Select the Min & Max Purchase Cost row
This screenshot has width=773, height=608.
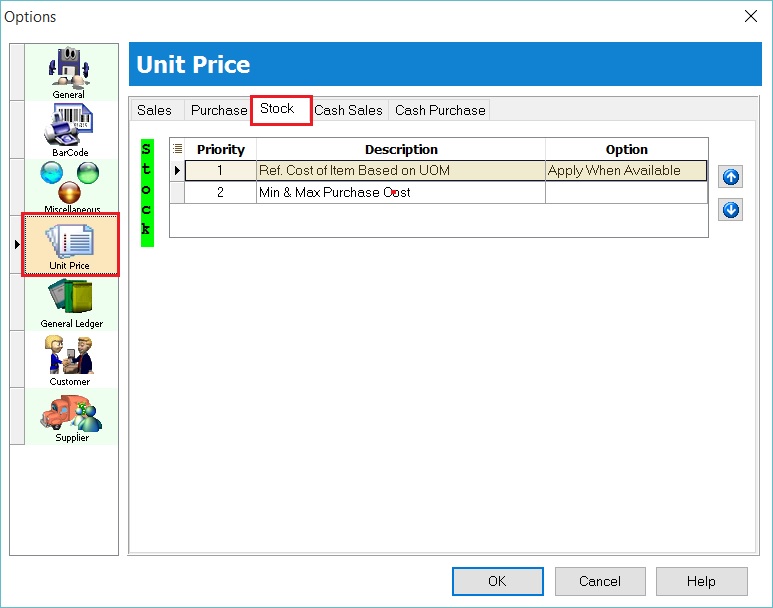(400, 192)
